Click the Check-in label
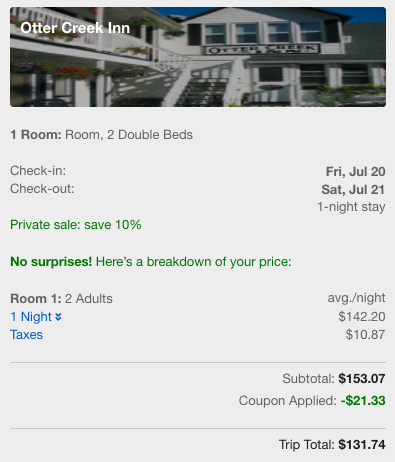 pyautogui.click(x=38, y=171)
